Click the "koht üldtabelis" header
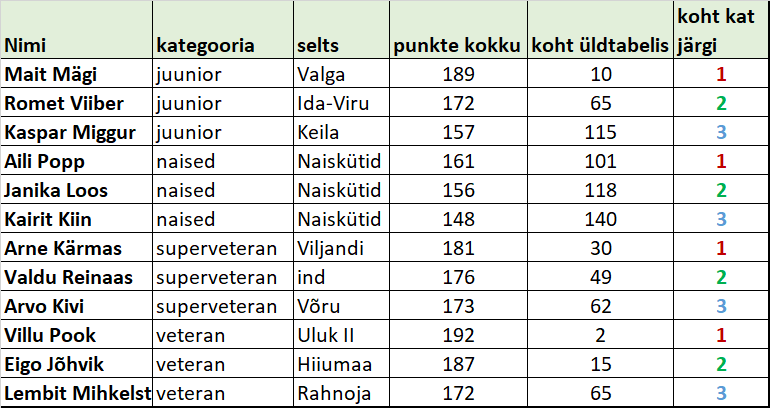The width and height of the screenshot is (770, 408). tap(599, 46)
